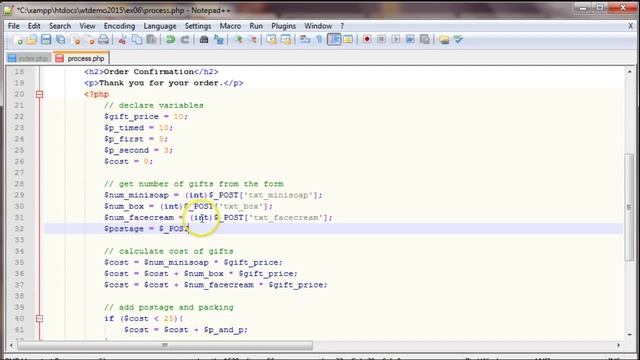640x360 pixels.
Task: Open the Settings menu
Action: click(198, 26)
